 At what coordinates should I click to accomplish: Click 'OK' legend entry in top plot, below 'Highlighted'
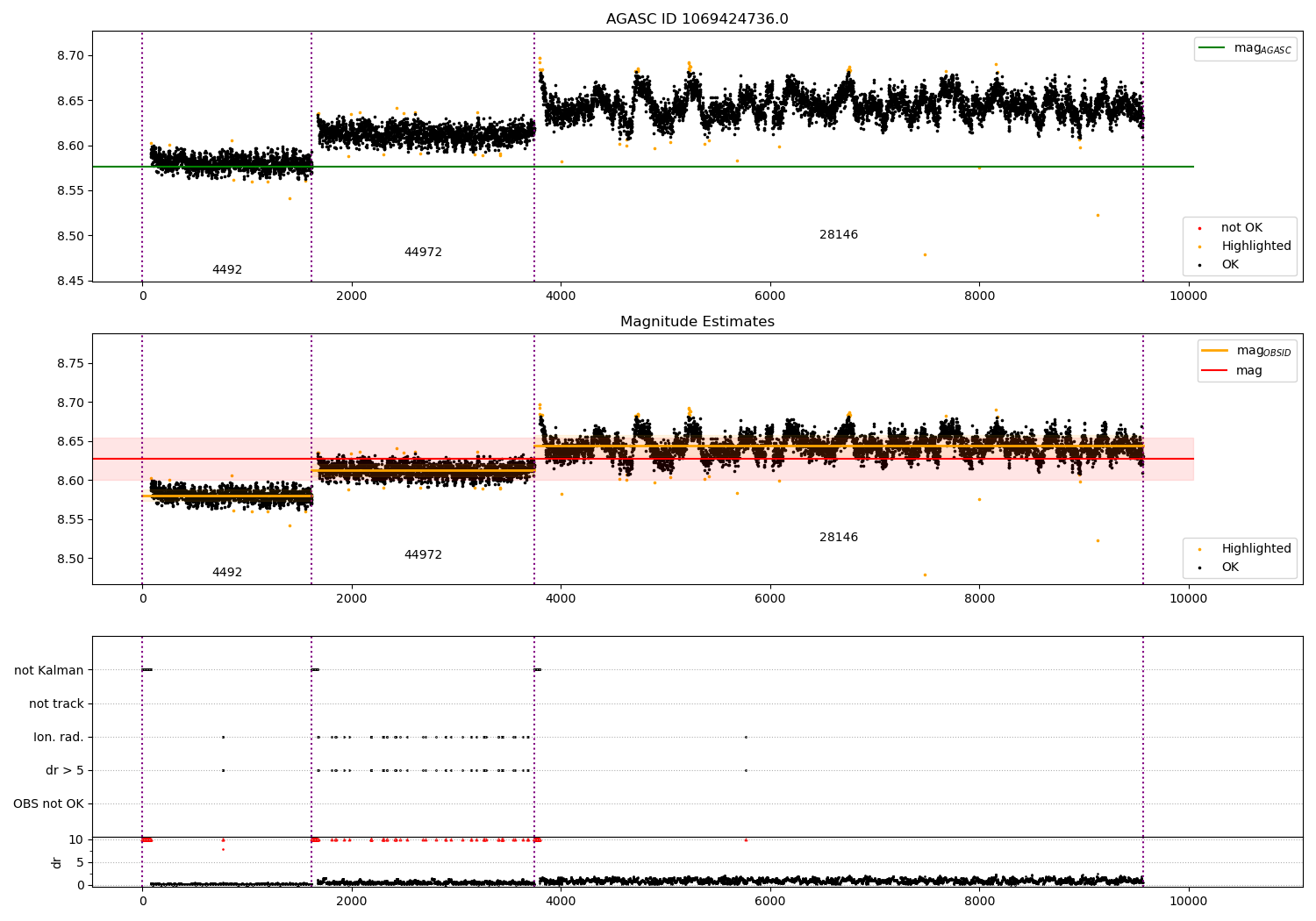point(1219,265)
